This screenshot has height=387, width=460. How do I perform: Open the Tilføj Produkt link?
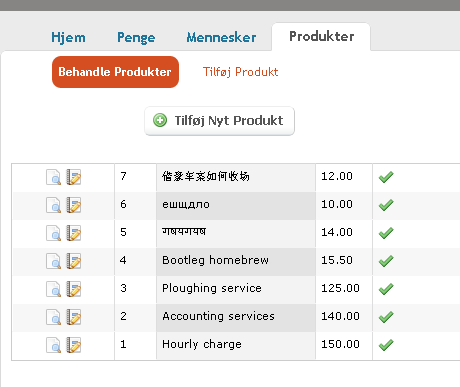tap(240, 72)
